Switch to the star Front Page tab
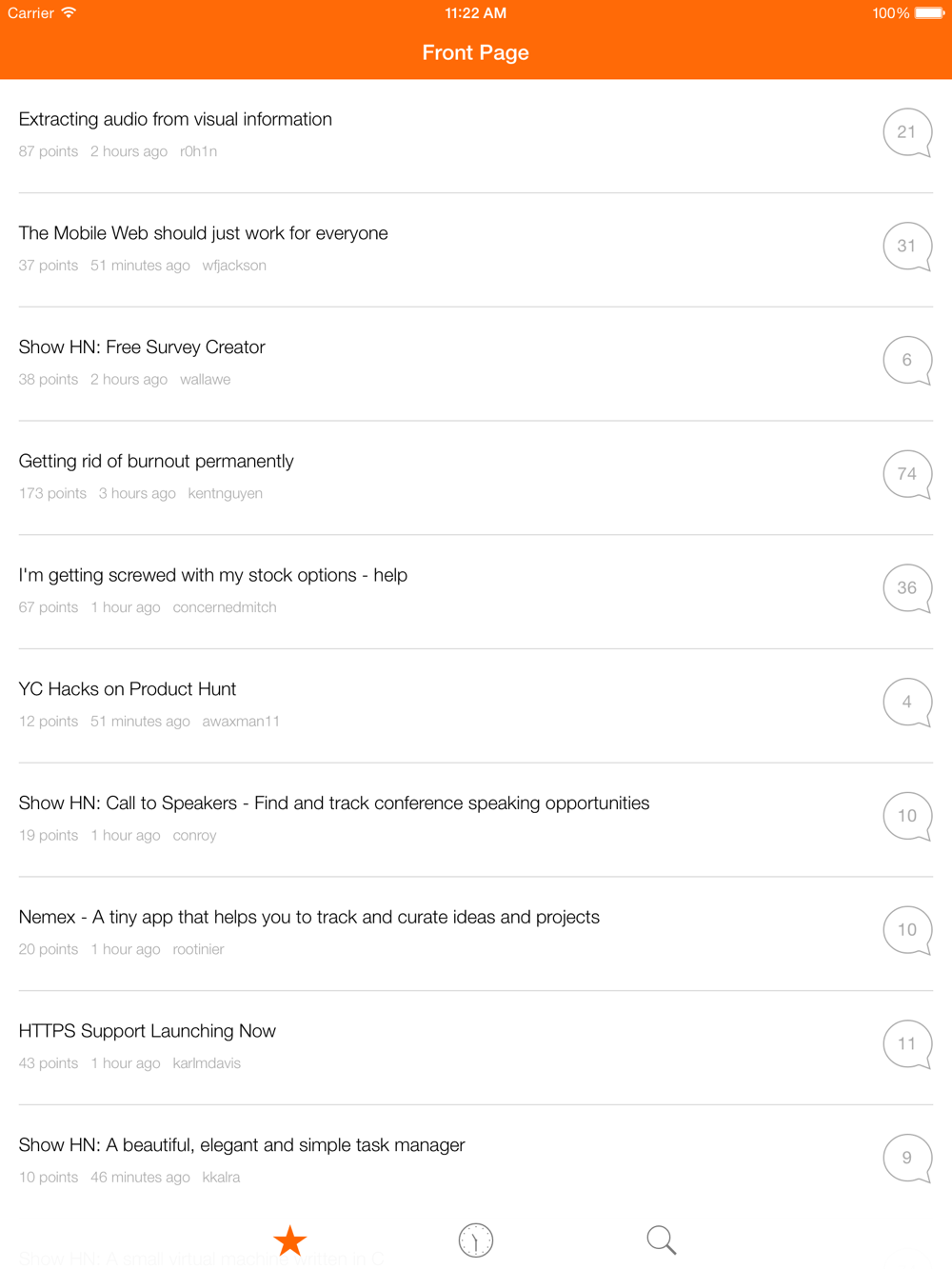The image size is (952, 1269). click(x=289, y=1240)
